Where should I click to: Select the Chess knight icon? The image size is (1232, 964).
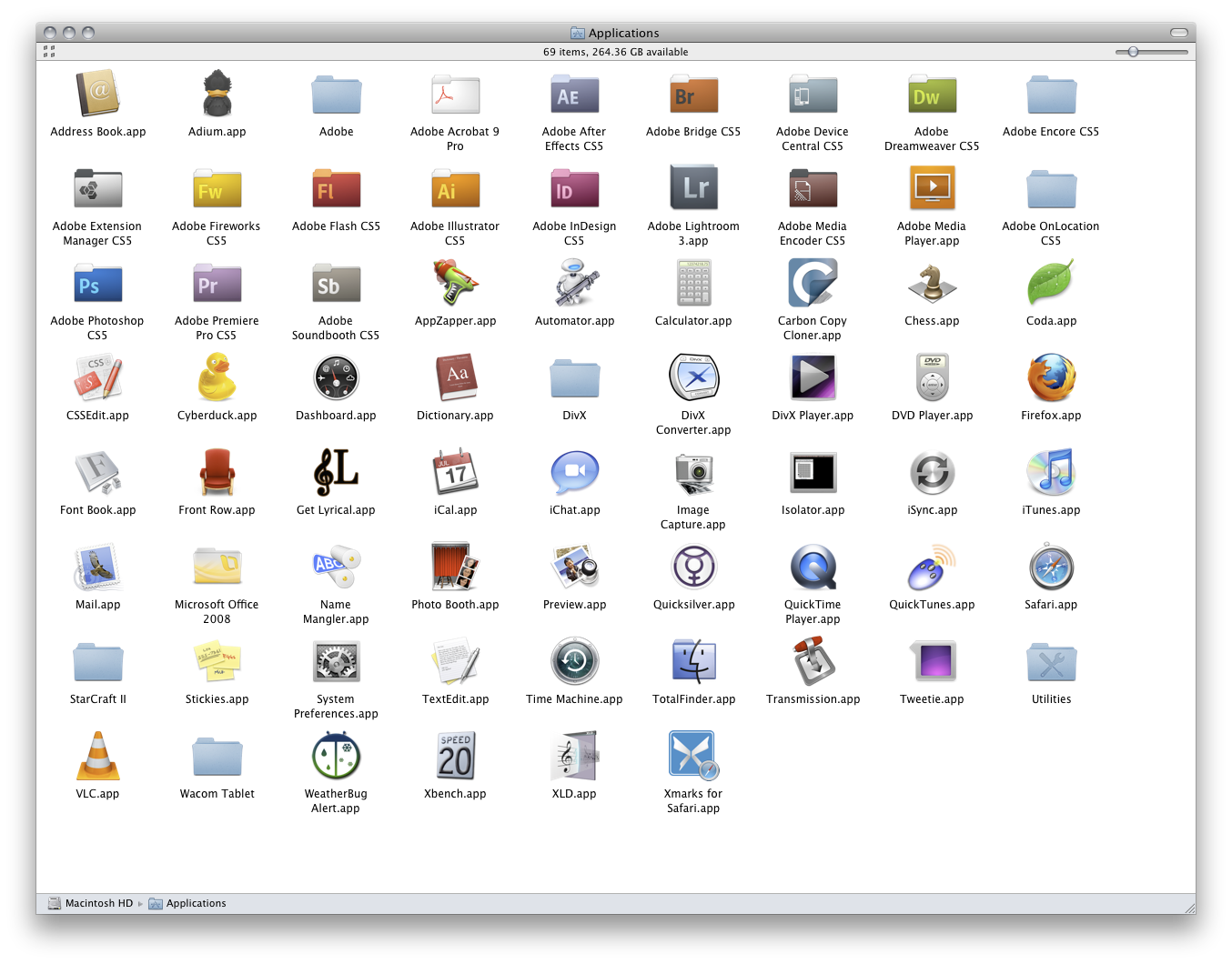tap(932, 283)
